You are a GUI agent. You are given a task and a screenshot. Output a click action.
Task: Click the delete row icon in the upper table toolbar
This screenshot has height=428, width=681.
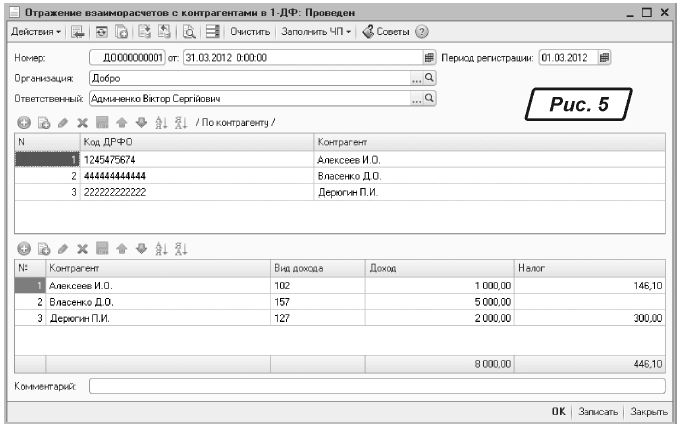pyautogui.click(x=83, y=122)
